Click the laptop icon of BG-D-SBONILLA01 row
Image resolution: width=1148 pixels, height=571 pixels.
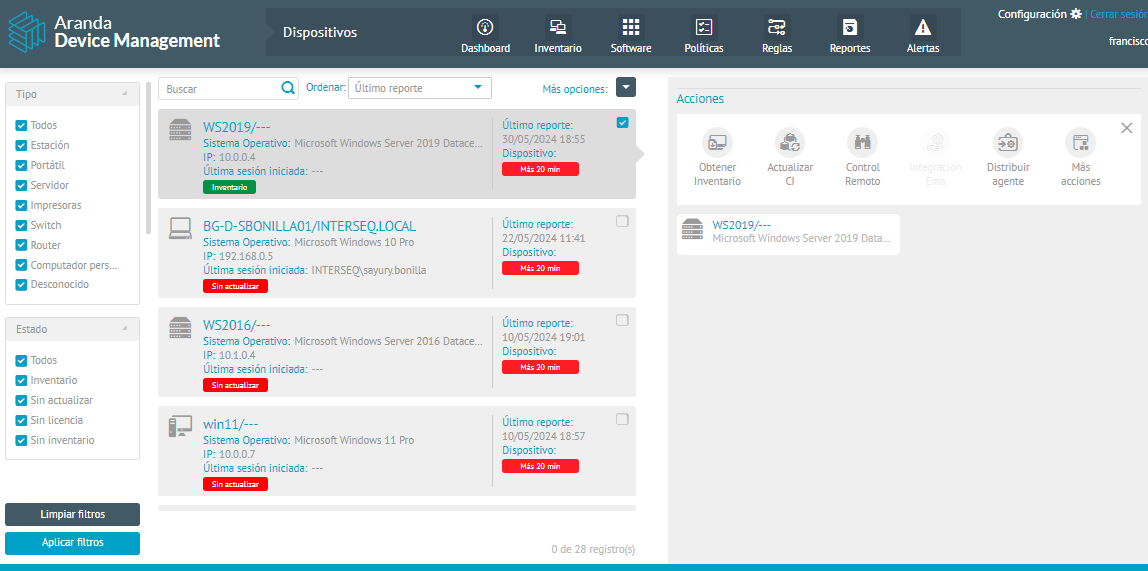(x=179, y=228)
